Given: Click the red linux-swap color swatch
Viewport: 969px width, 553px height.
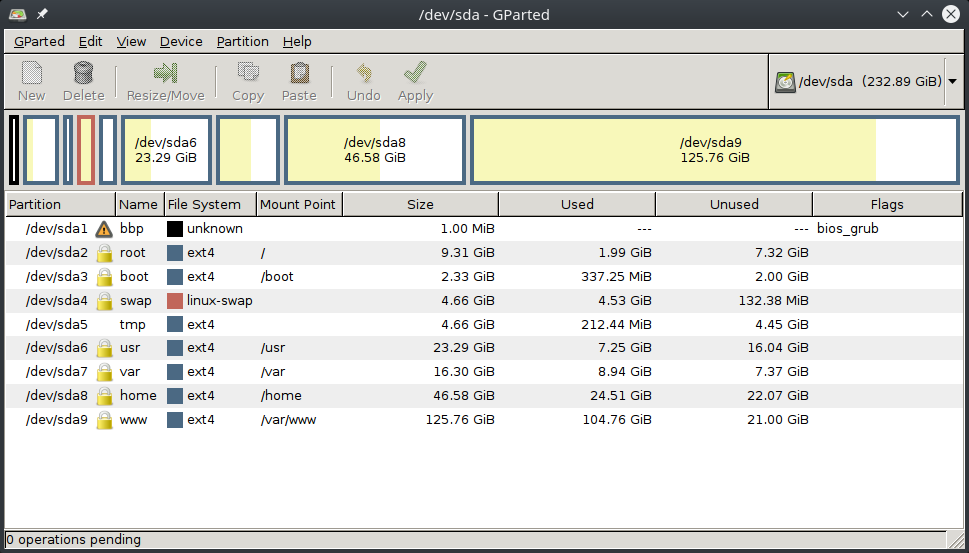Looking at the screenshot, I should point(175,301).
